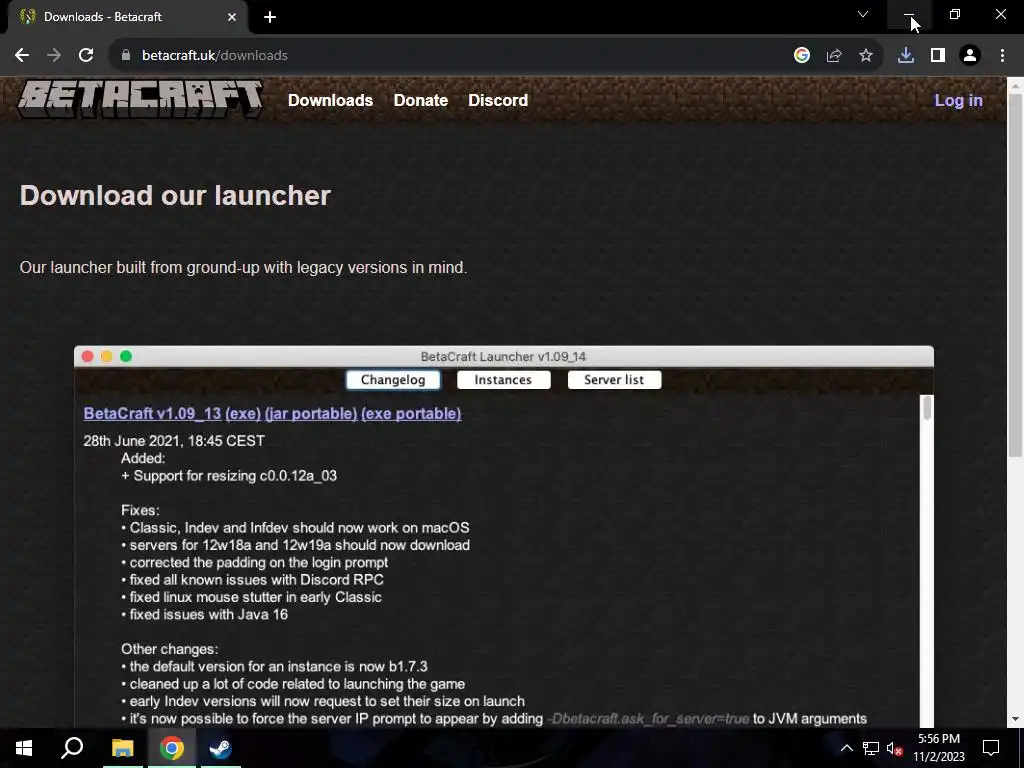The image size is (1024, 768).
Task: Close the Downloads - Betacraft tab
Action: (232, 17)
